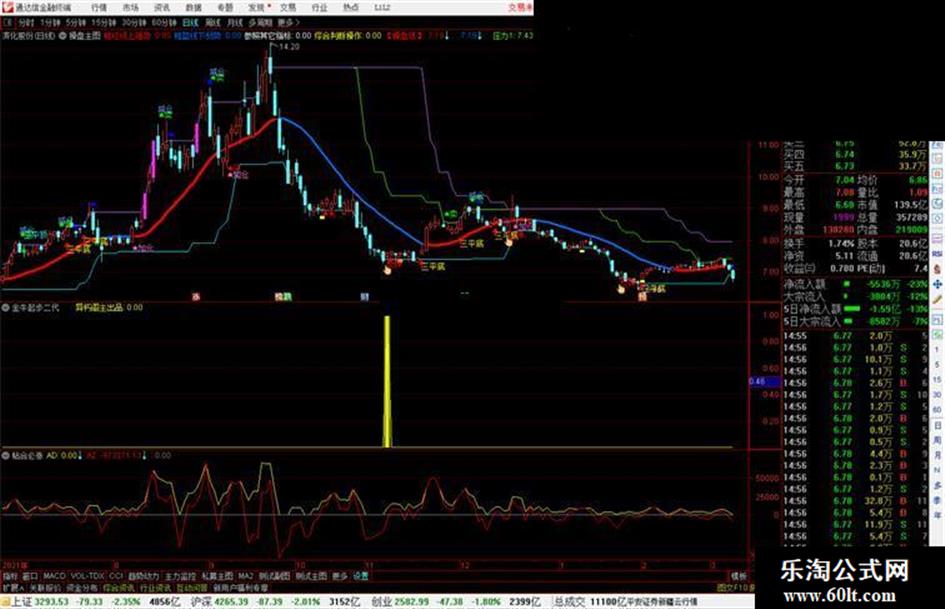
Task: Open the 互动问答 tab
Action: [192, 587]
